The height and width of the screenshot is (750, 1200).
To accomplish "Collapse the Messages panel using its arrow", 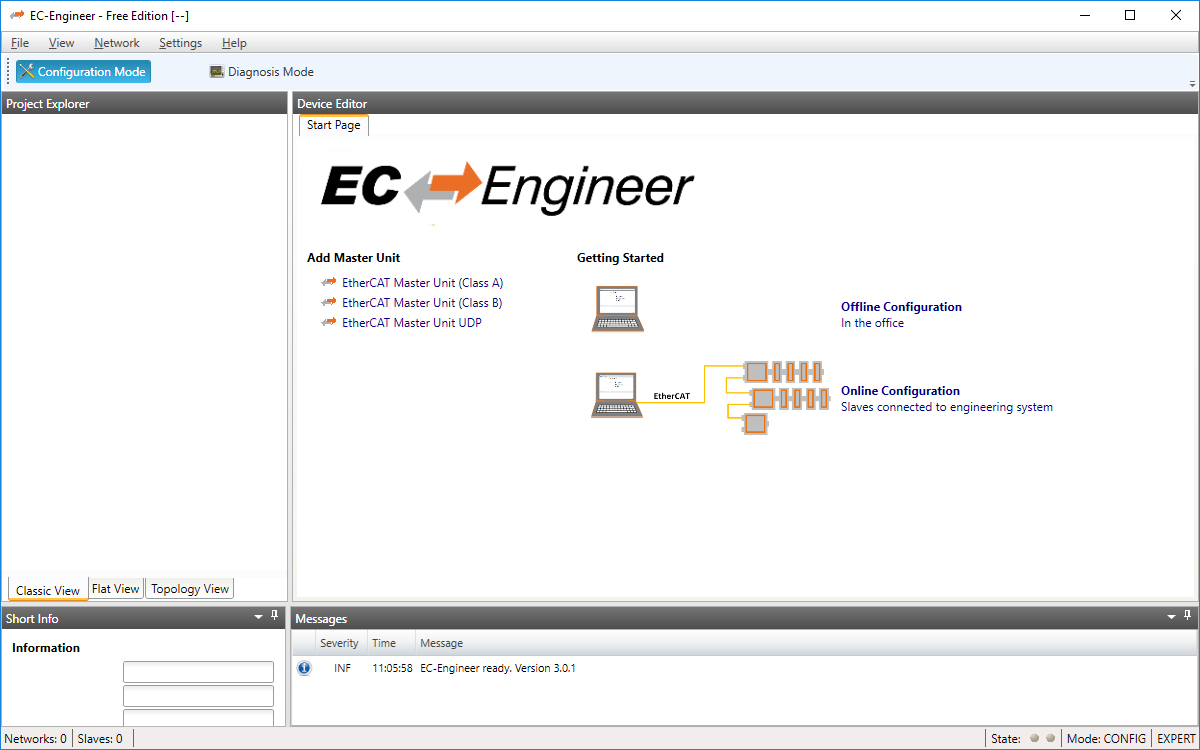I will point(1169,618).
